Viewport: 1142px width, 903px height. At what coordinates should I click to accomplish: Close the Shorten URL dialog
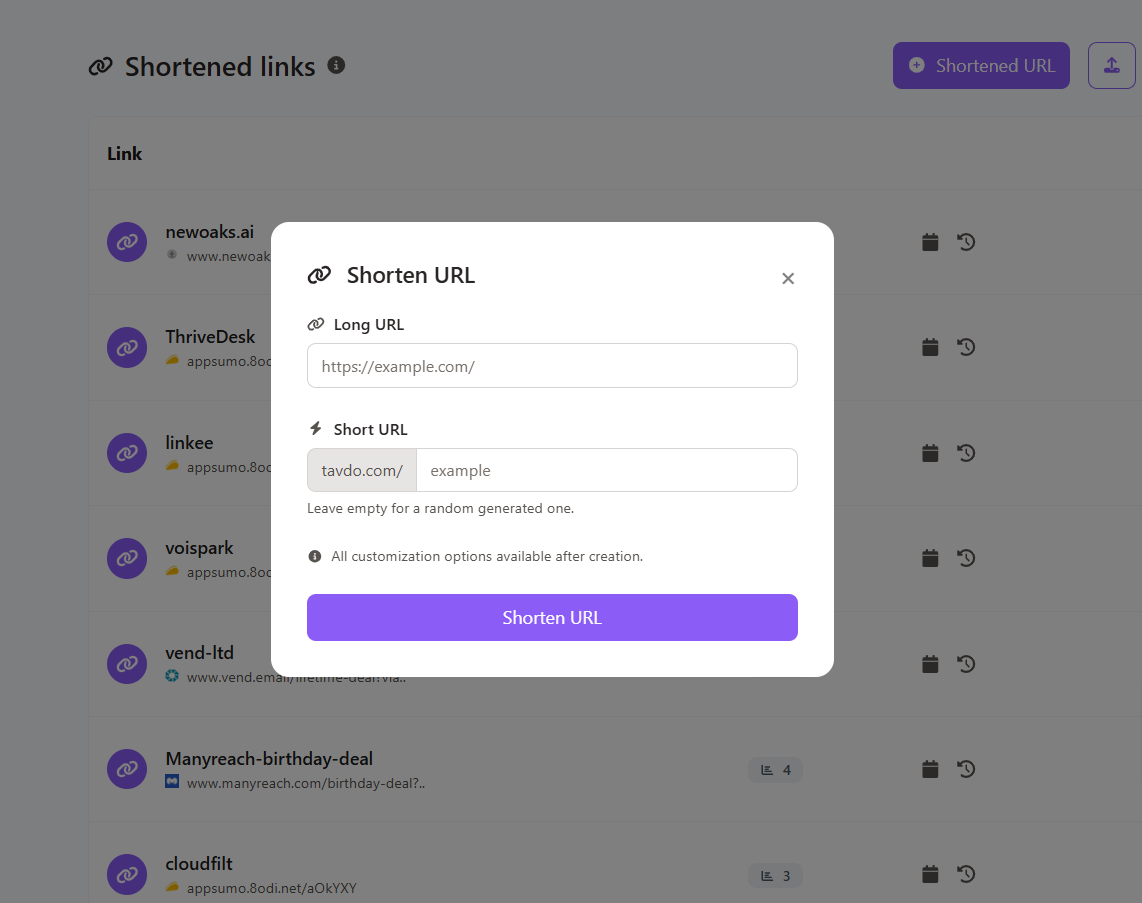(x=788, y=279)
